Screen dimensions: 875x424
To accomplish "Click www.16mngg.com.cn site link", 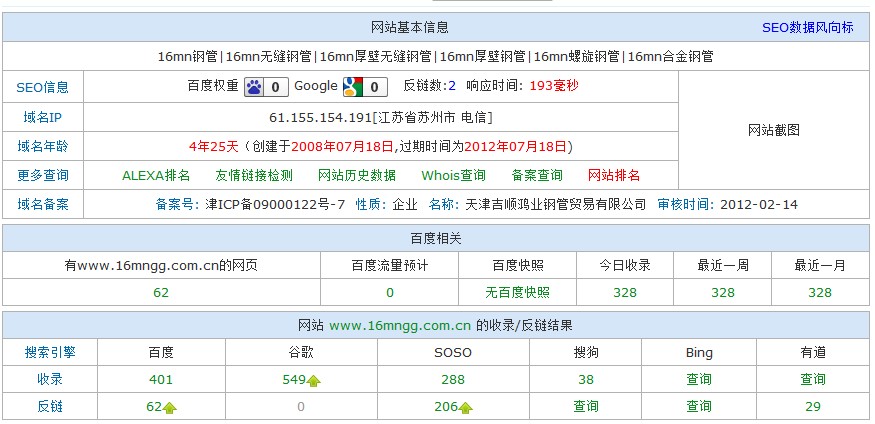I will [x=400, y=326].
